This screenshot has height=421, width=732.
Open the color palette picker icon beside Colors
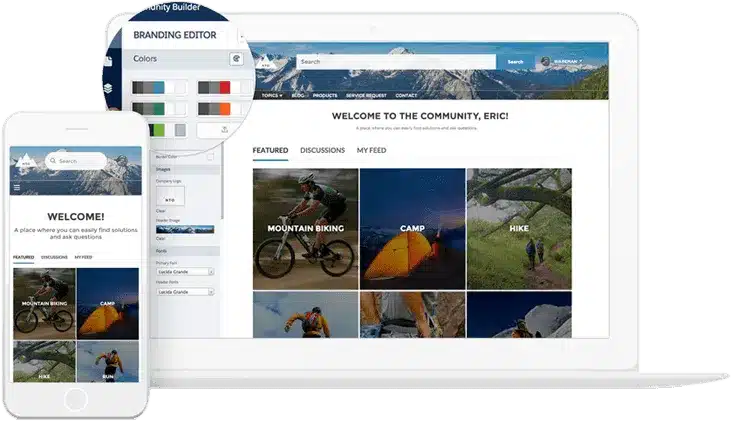click(x=236, y=59)
